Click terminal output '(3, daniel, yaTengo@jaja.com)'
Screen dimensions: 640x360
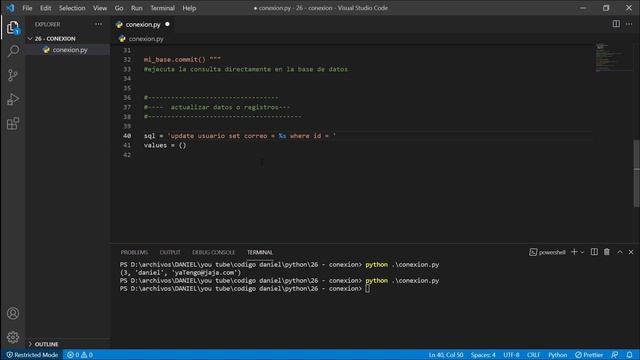(x=180, y=273)
